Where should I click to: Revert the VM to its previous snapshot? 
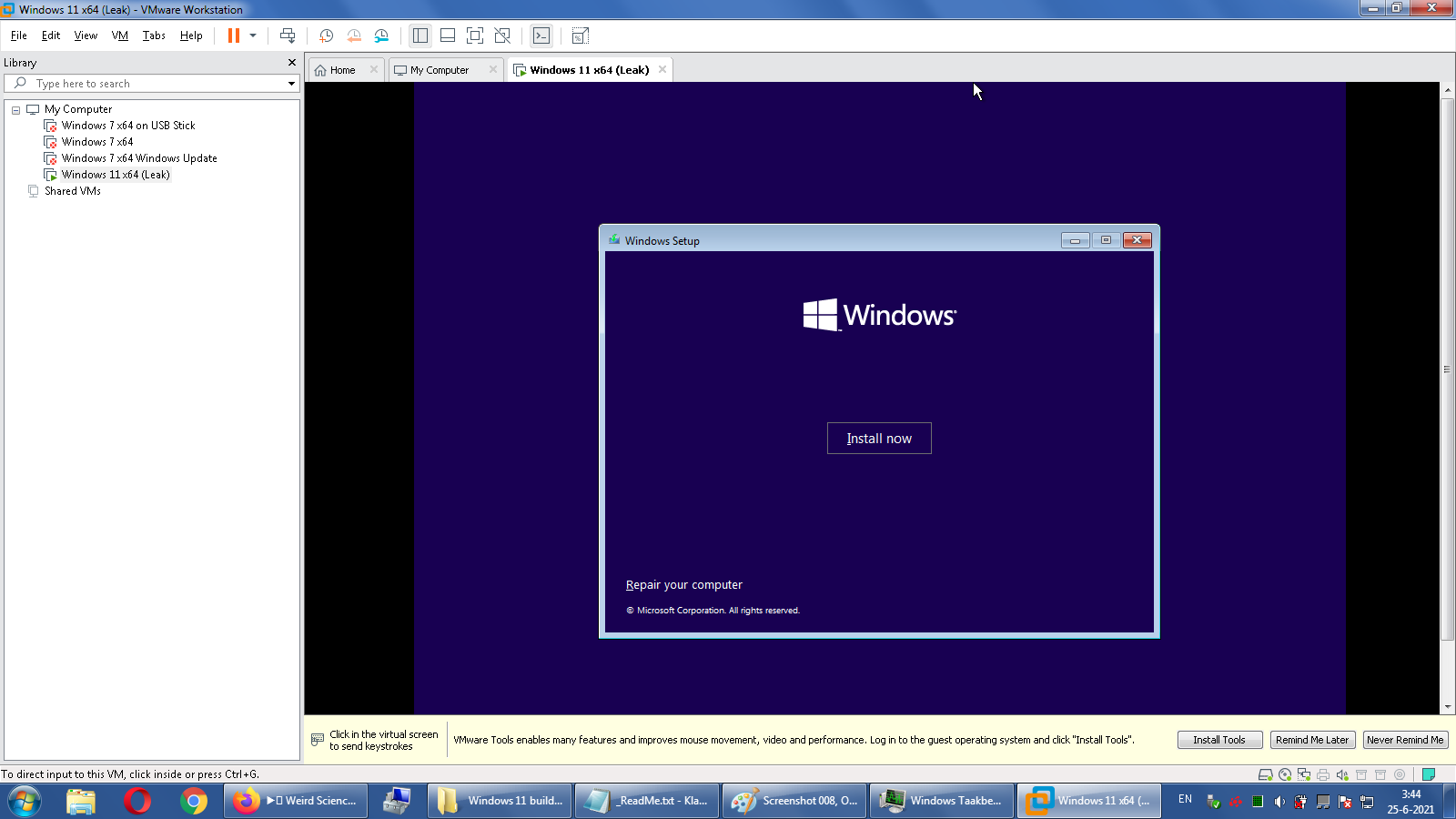(x=354, y=35)
